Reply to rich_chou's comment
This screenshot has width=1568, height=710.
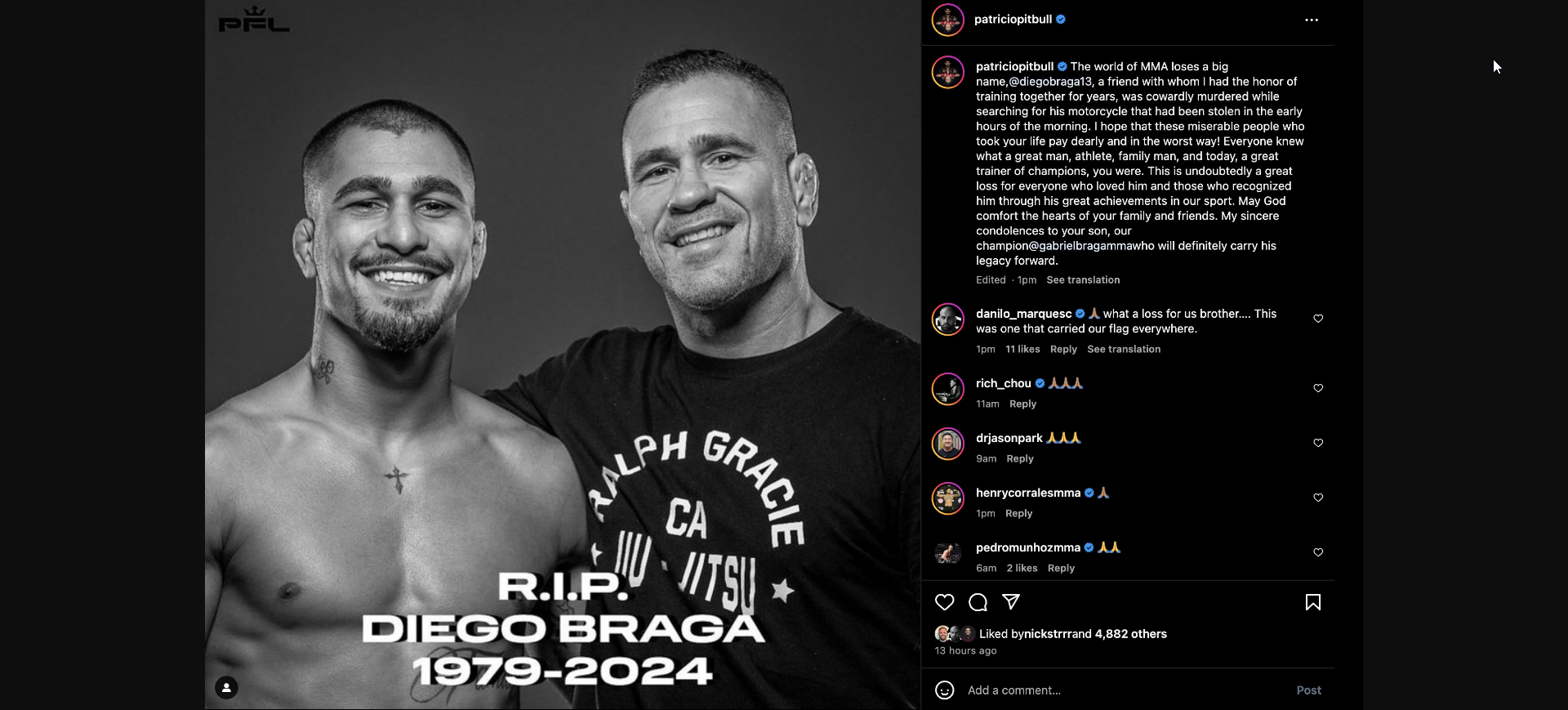coord(1022,404)
